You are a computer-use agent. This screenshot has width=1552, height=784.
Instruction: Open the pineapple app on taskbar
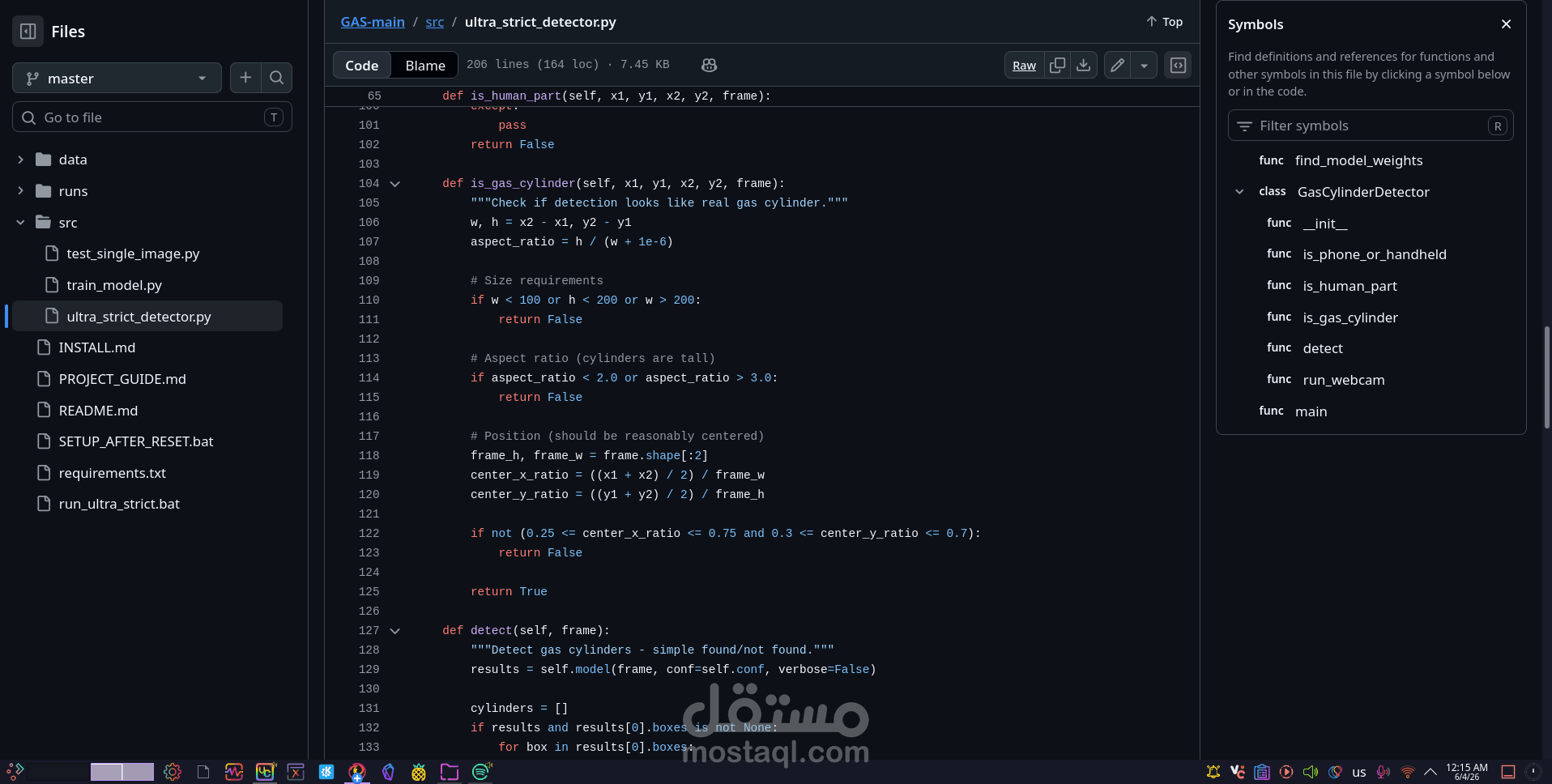coord(419,772)
